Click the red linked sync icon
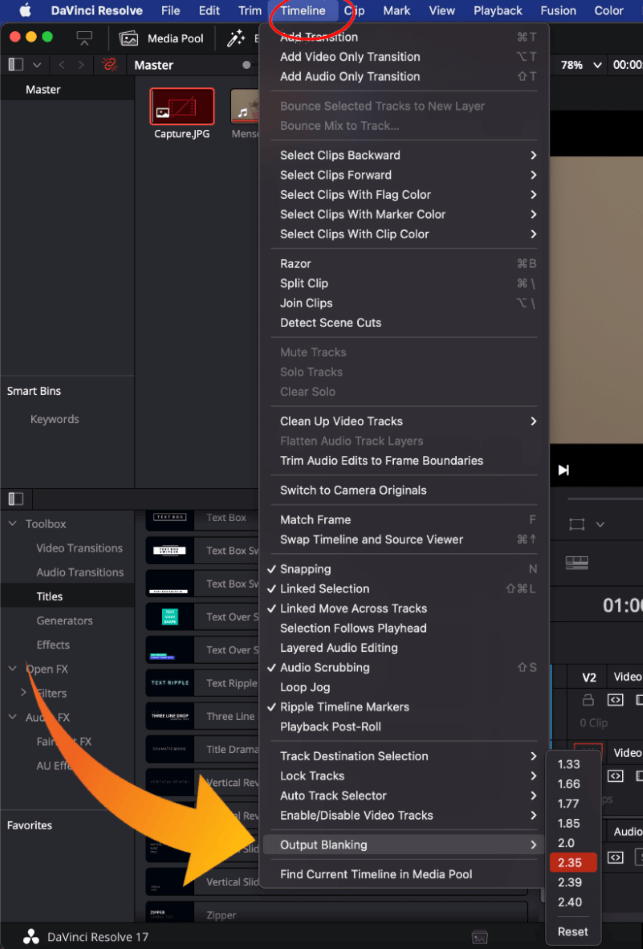 109,65
